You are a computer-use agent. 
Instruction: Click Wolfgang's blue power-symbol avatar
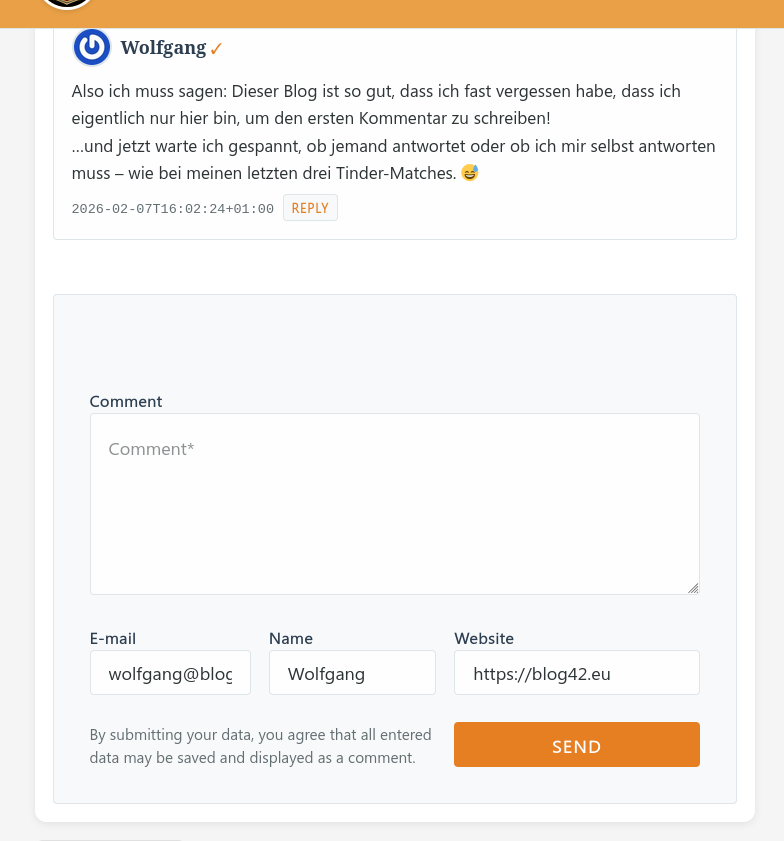coord(92,48)
